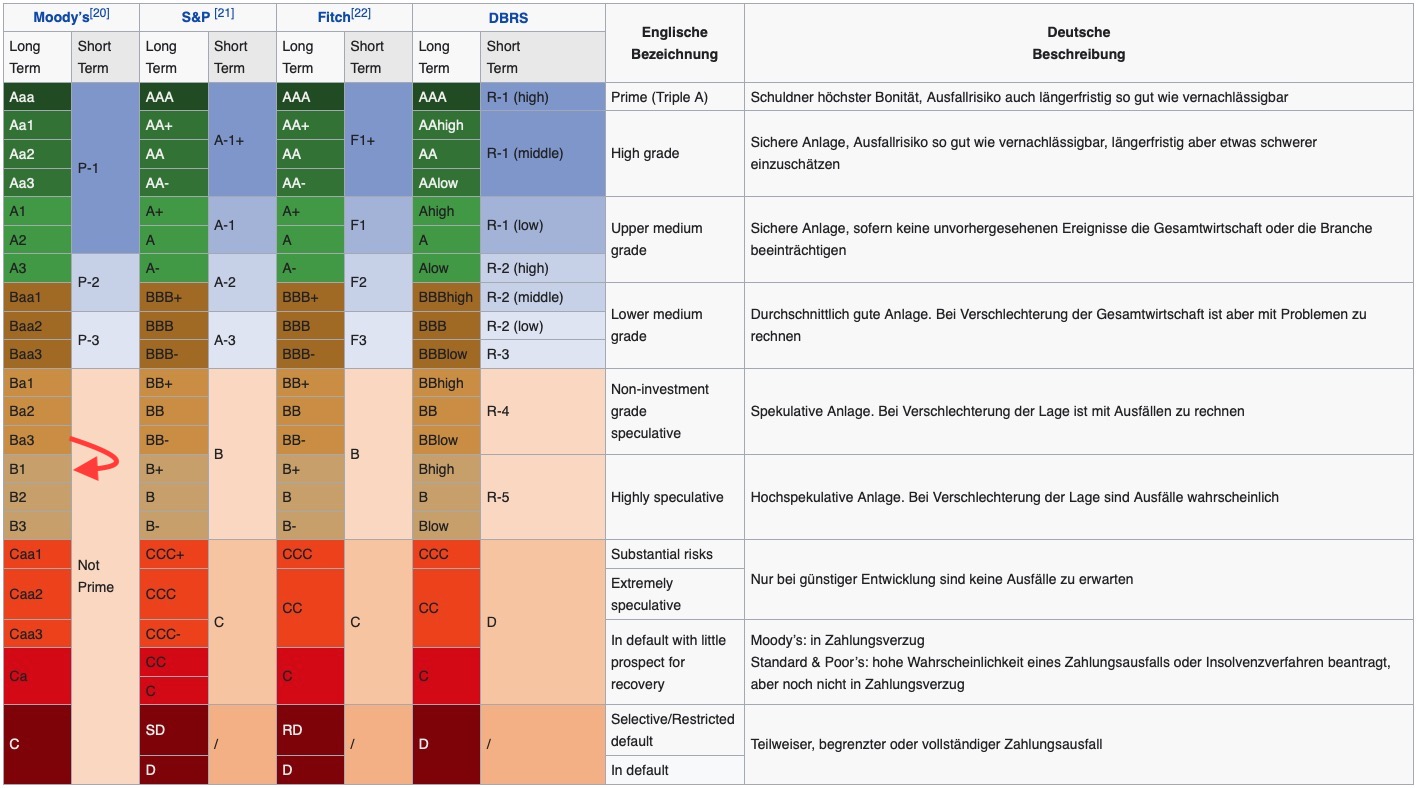The width and height of the screenshot is (1417, 788).
Task: Open the DBRS header link
Action: pyautogui.click(x=508, y=18)
